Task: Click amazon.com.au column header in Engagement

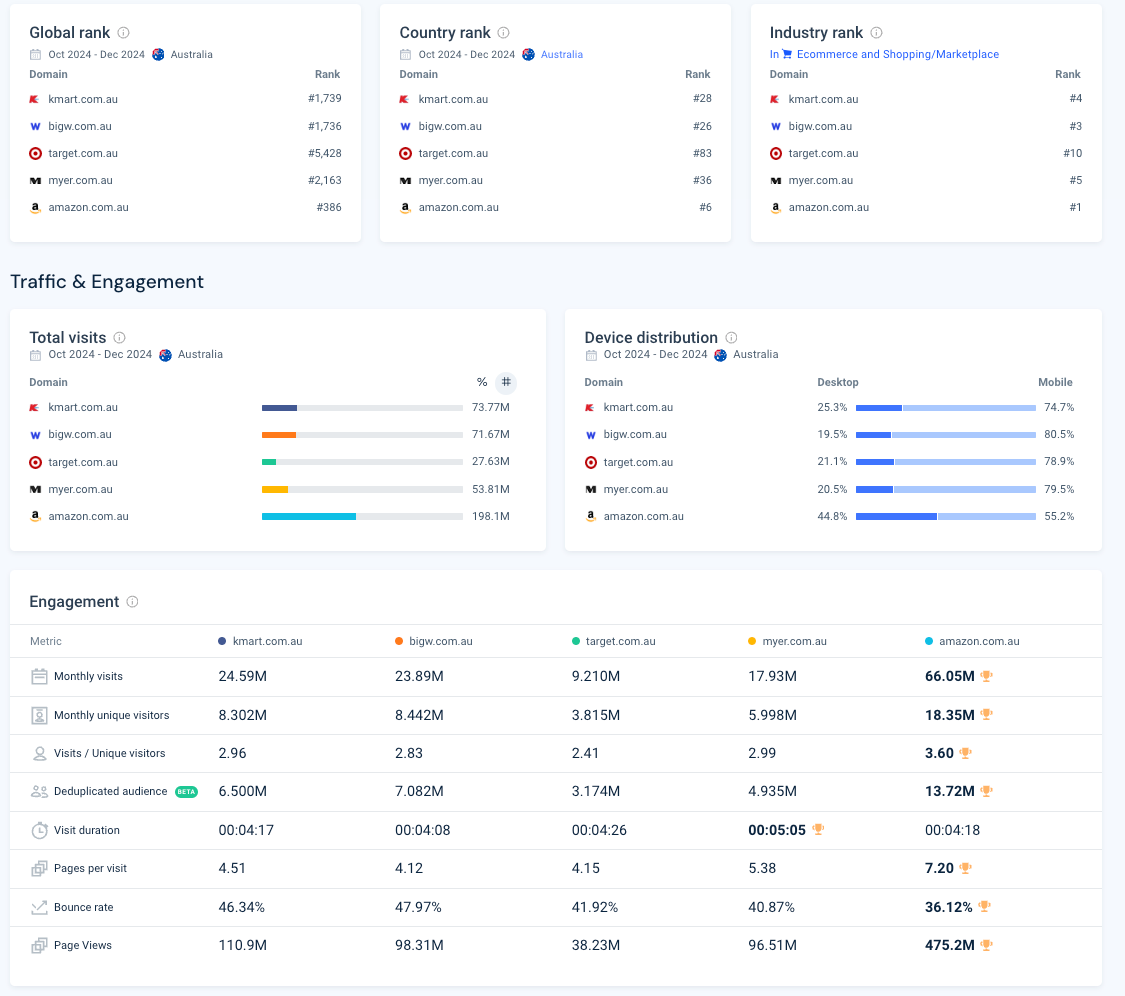Action: pos(979,642)
